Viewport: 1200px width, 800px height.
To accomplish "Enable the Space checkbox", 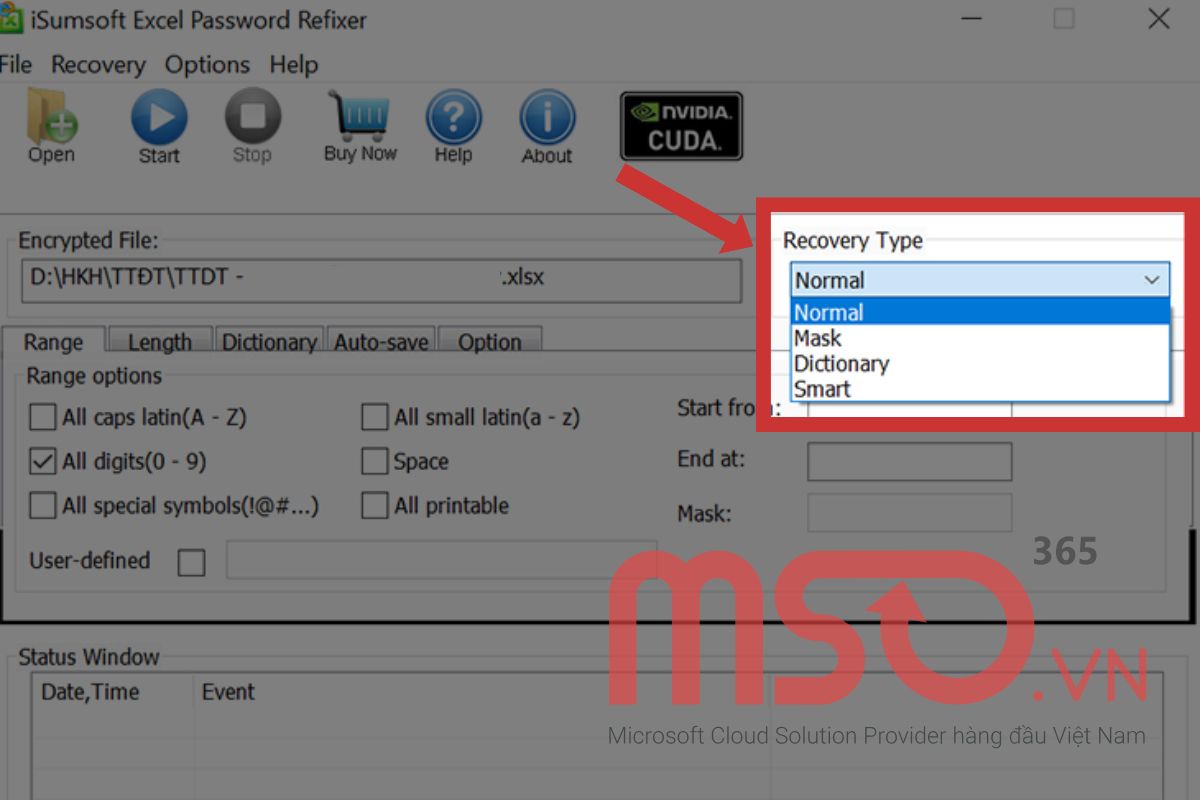I will [x=374, y=461].
